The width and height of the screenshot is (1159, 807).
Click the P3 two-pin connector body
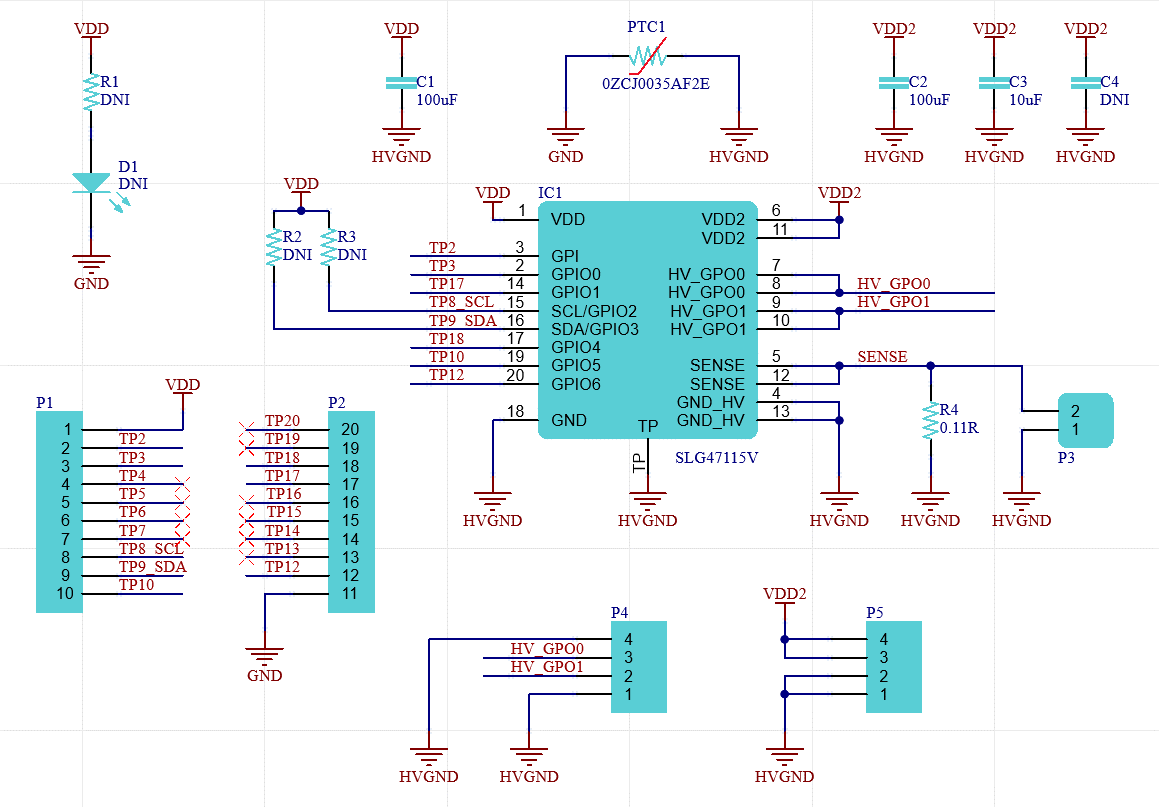pos(1085,420)
